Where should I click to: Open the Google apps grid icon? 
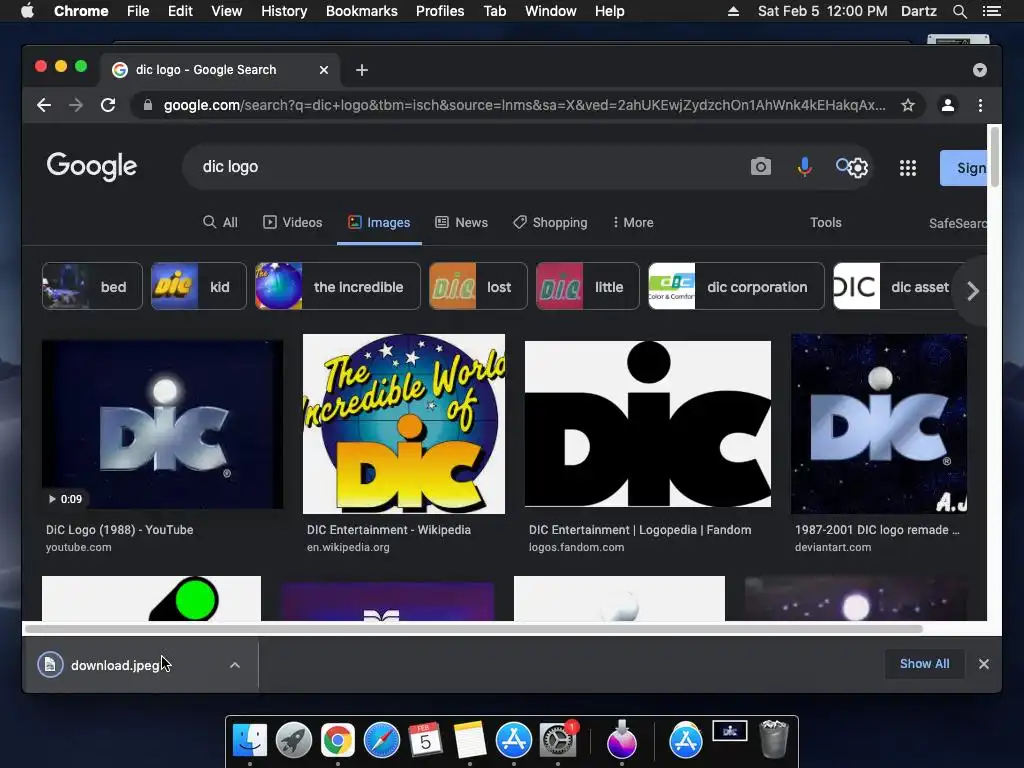click(908, 168)
